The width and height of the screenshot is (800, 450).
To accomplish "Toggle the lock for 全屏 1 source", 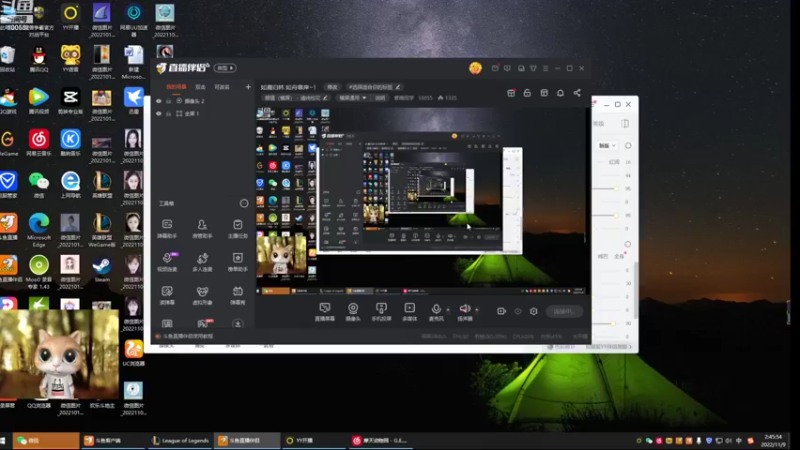I will [168, 113].
